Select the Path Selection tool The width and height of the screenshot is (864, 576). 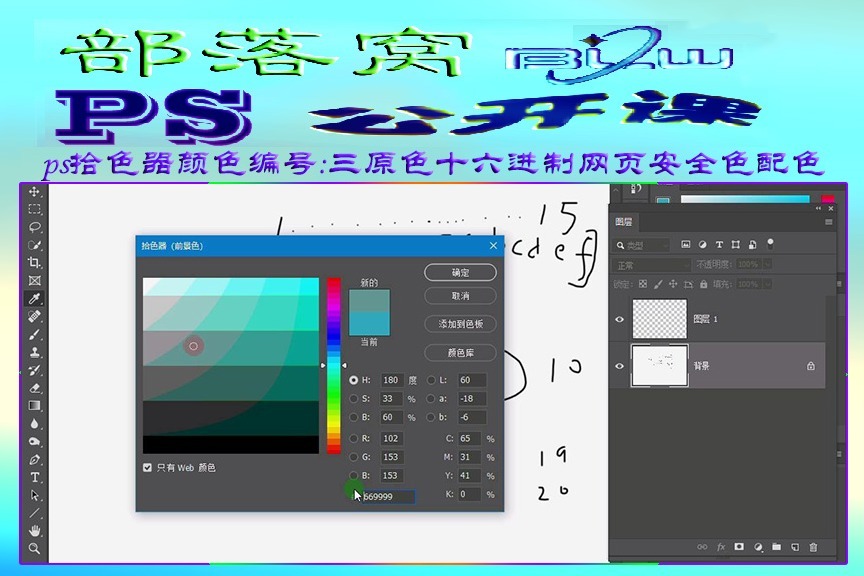pos(34,496)
